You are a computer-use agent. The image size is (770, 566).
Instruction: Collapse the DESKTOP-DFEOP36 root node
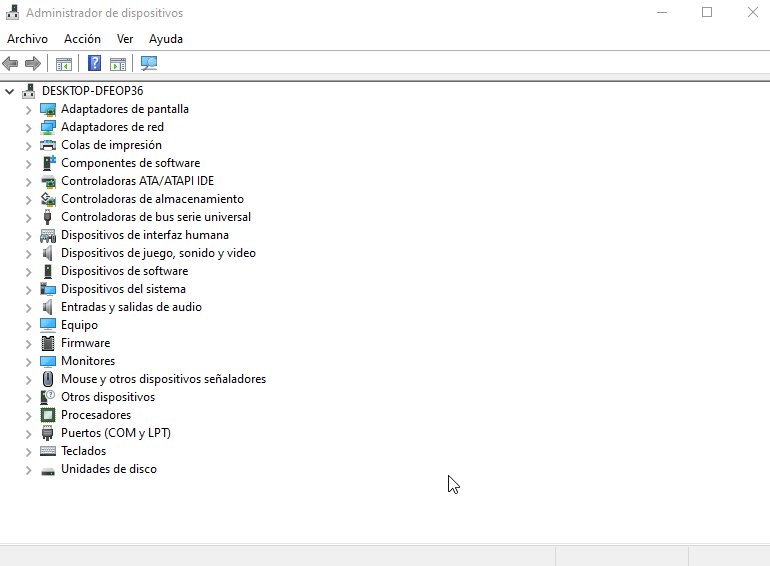(x=10, y=91)
